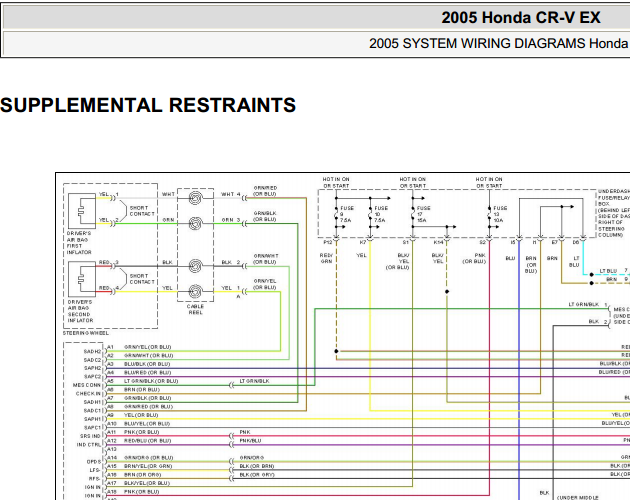630x500 pixels.
Task: Click the "IND CTRL" terminal label
Action: click(x=88, y=445)
